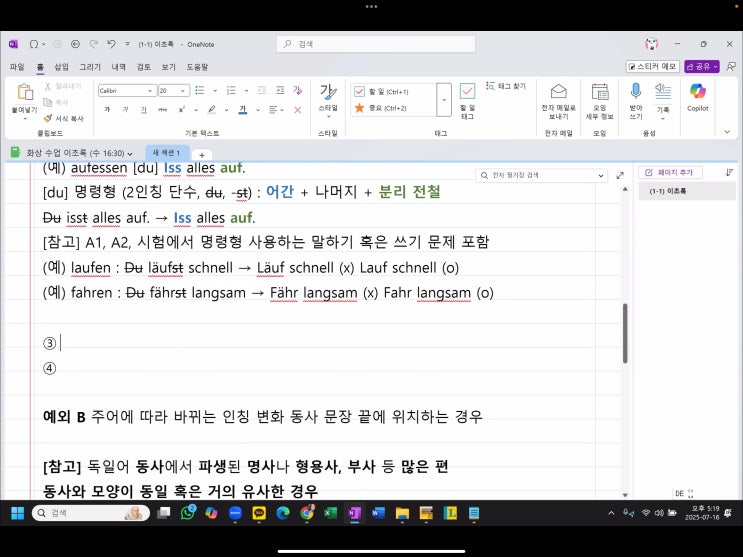Viewport: 743px width, 557px height.
Task: Toggle italic formatting
Action: point(126,110)
